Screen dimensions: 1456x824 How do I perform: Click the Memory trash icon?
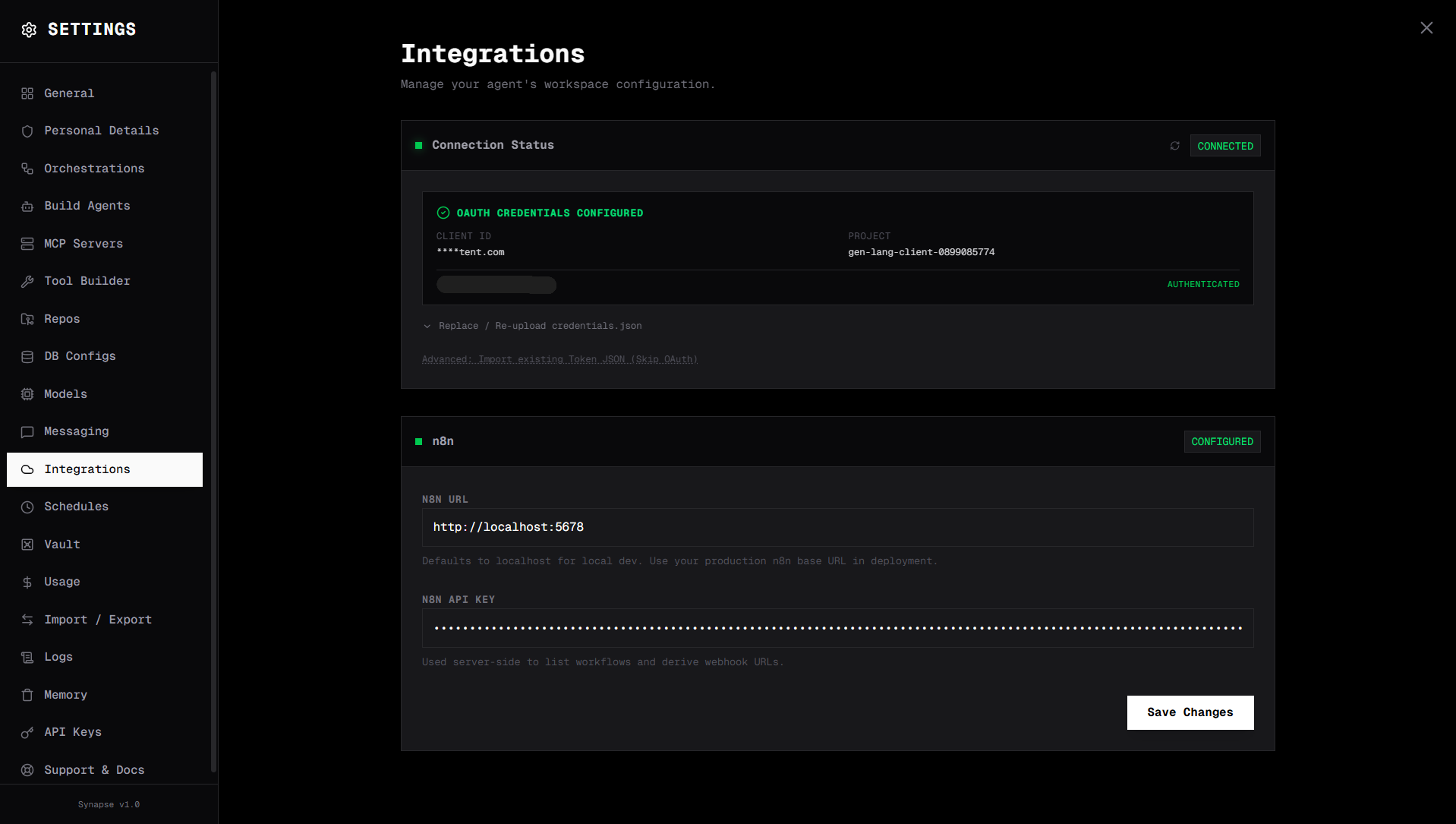coord(27,695)
